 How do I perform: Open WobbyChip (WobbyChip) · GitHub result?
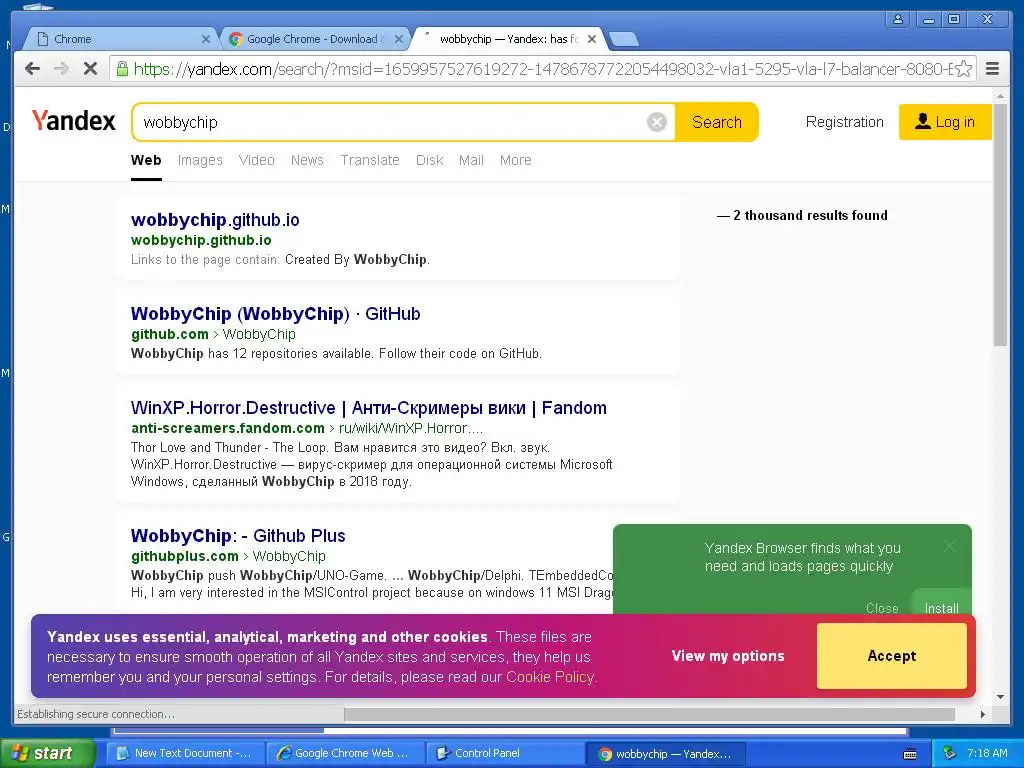275,314
